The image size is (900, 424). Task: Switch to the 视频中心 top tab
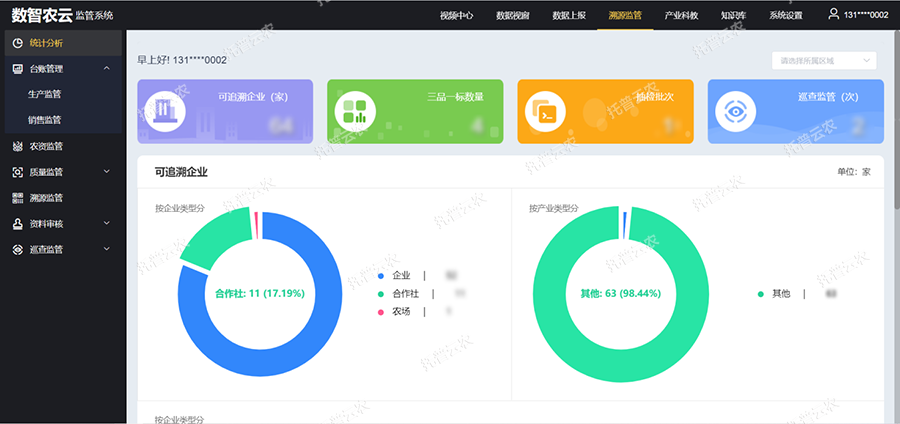tap(457, 15)
